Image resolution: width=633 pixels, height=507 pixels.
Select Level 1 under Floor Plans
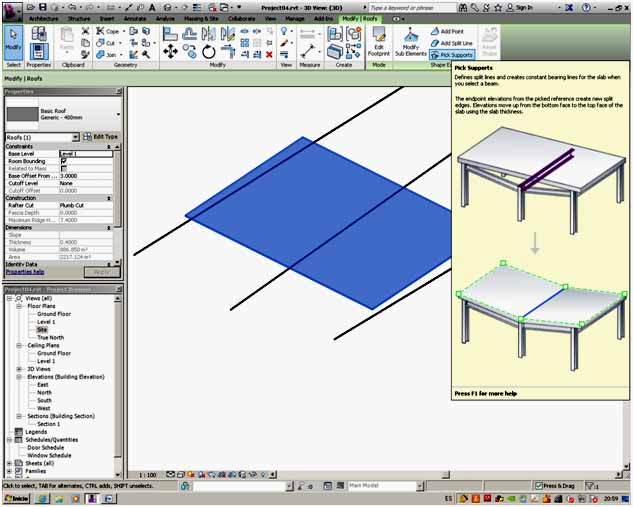46,321
